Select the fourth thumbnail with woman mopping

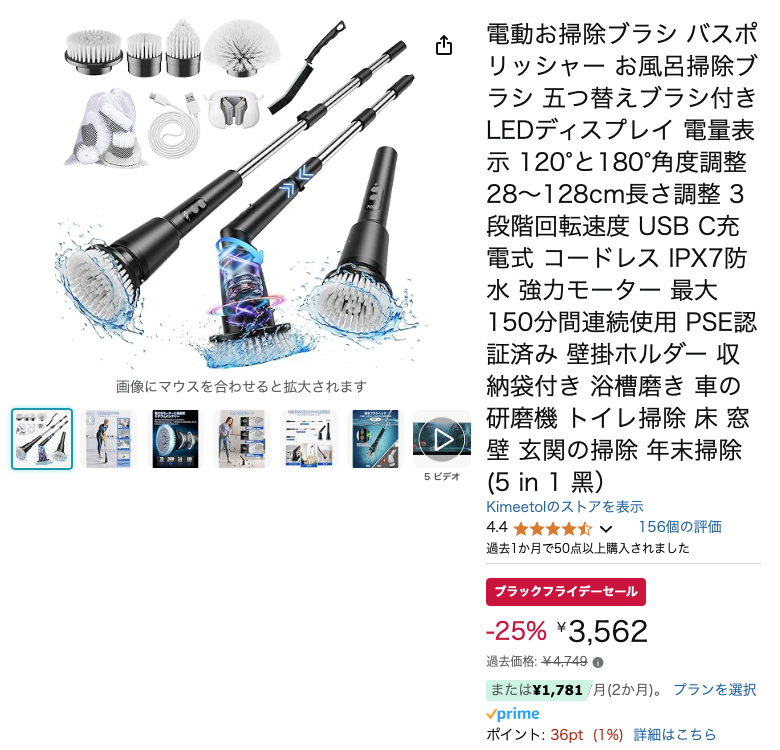pos(242,439)
